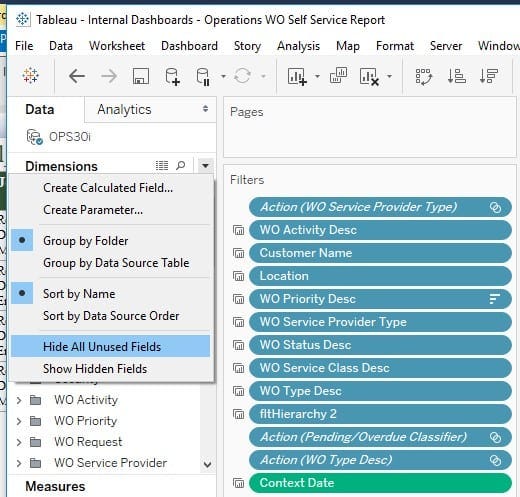Open the Worksheet menu

coord(117,46)
